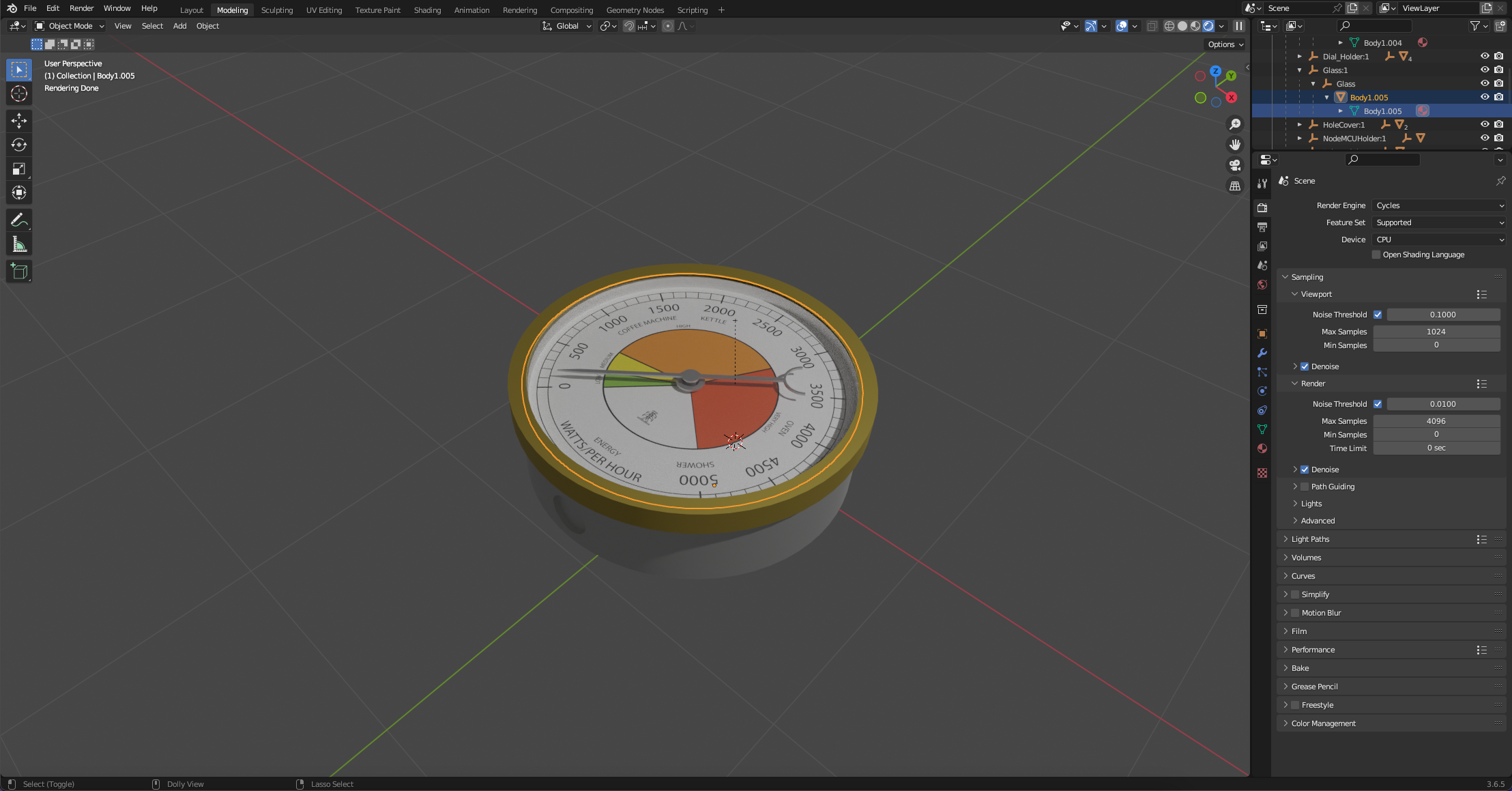
Task: Open Global transform orientation dropdown
Action: pyautogui.click(x=566, y=26)
